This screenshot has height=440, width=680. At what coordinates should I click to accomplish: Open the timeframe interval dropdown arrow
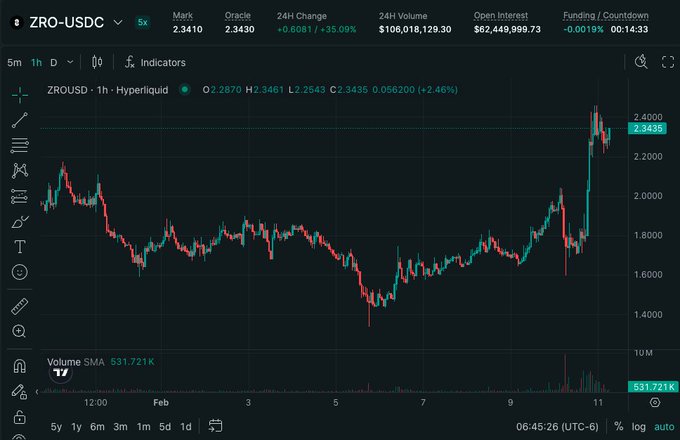[68, 62]
